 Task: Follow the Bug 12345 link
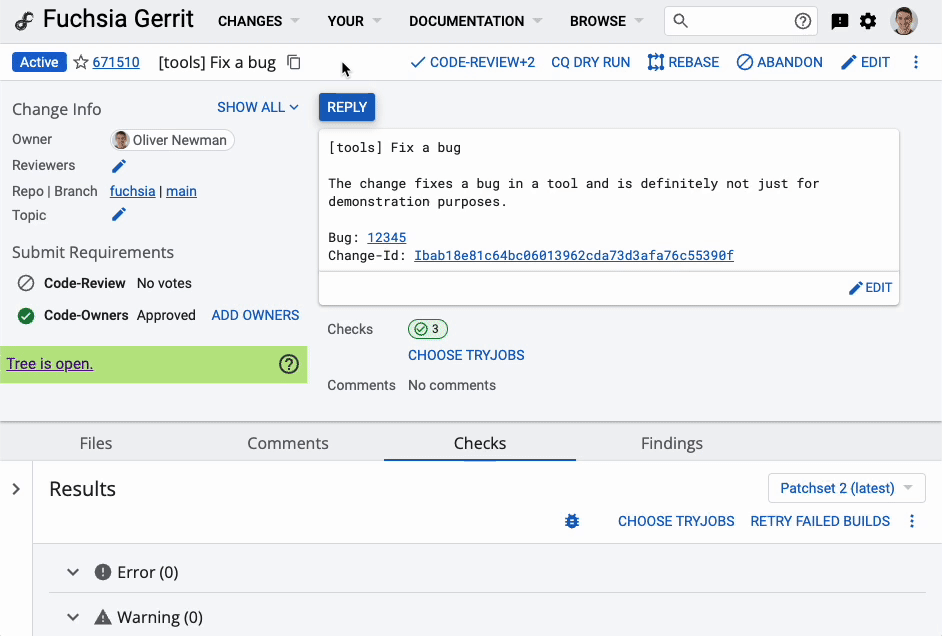(386, 237)
